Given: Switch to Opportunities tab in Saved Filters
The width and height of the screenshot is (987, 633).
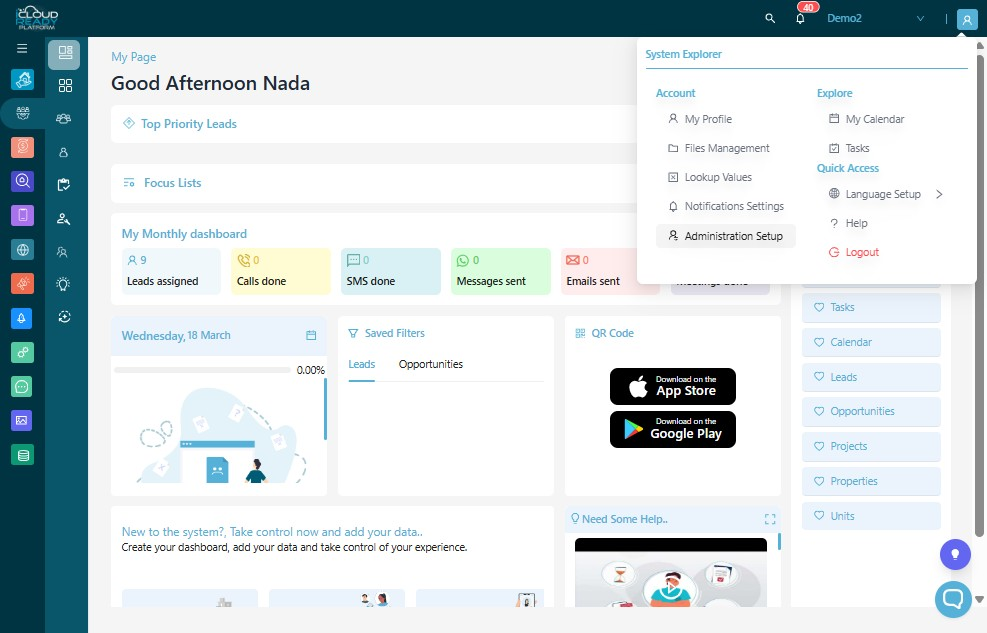Looking at the screenshot, I should click(x=431, y=364).
